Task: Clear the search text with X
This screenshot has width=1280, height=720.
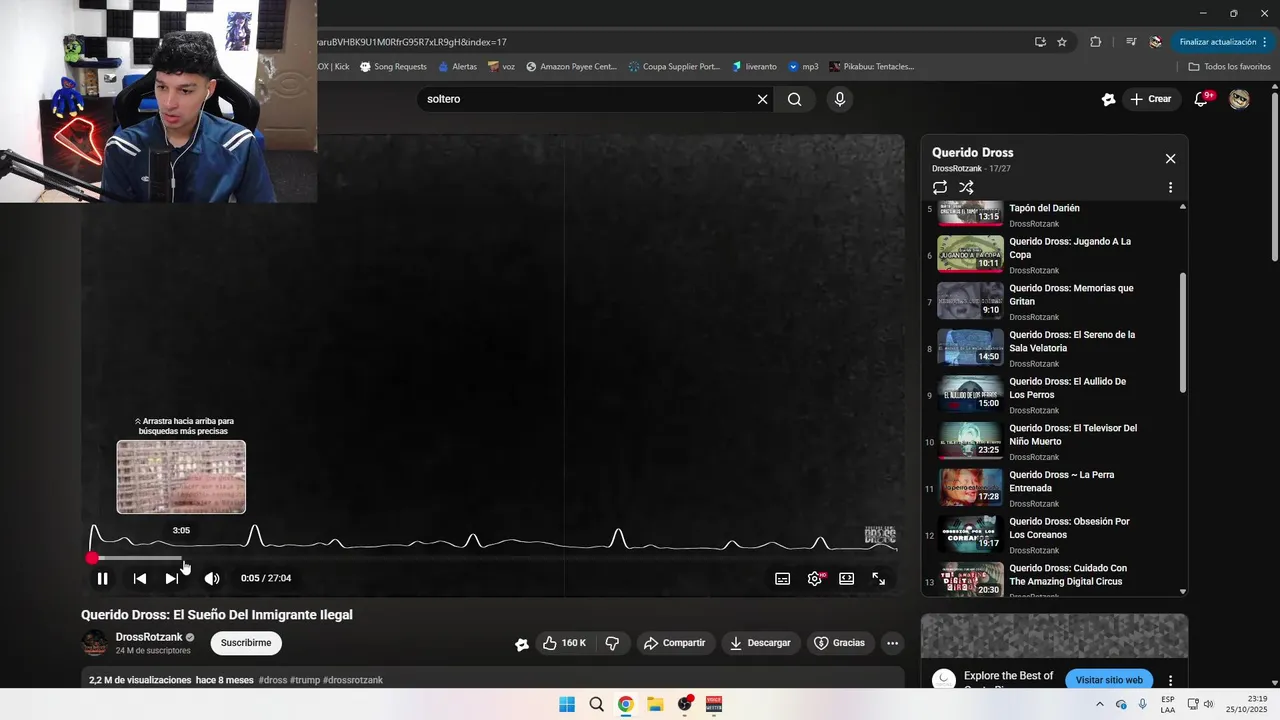Action: coord(762,99)
